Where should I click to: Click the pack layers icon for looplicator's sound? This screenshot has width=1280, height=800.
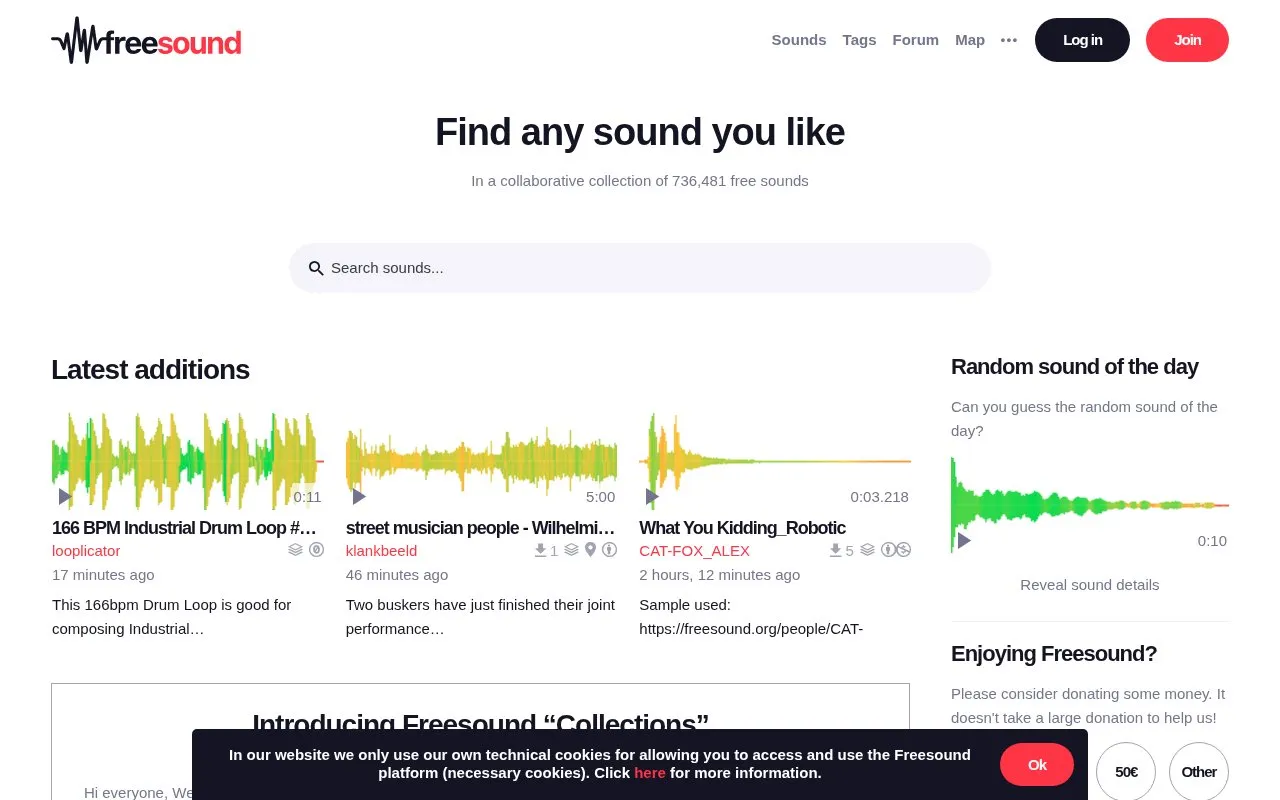click(x=295, y=550)
